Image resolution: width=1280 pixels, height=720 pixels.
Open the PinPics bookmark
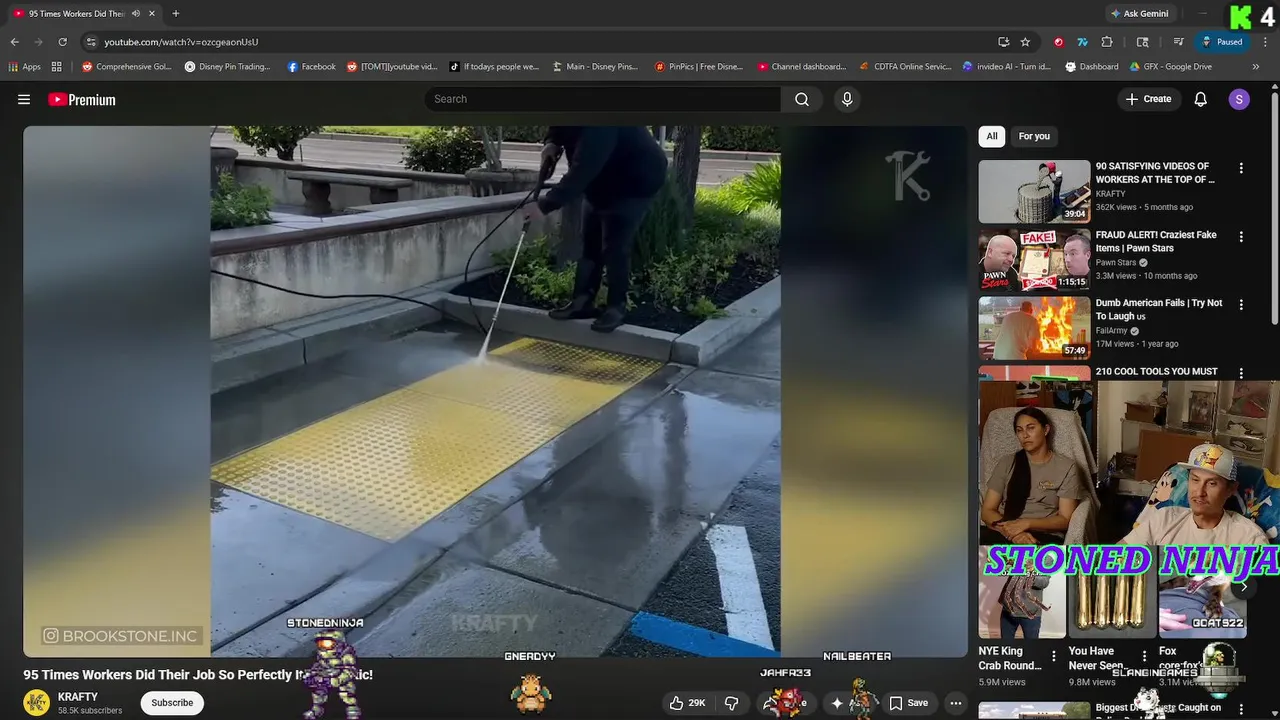[x=698, y=67]
